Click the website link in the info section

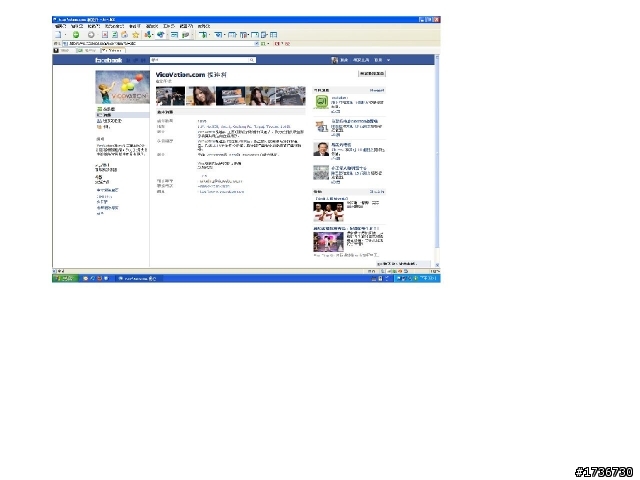click(221, 191)
